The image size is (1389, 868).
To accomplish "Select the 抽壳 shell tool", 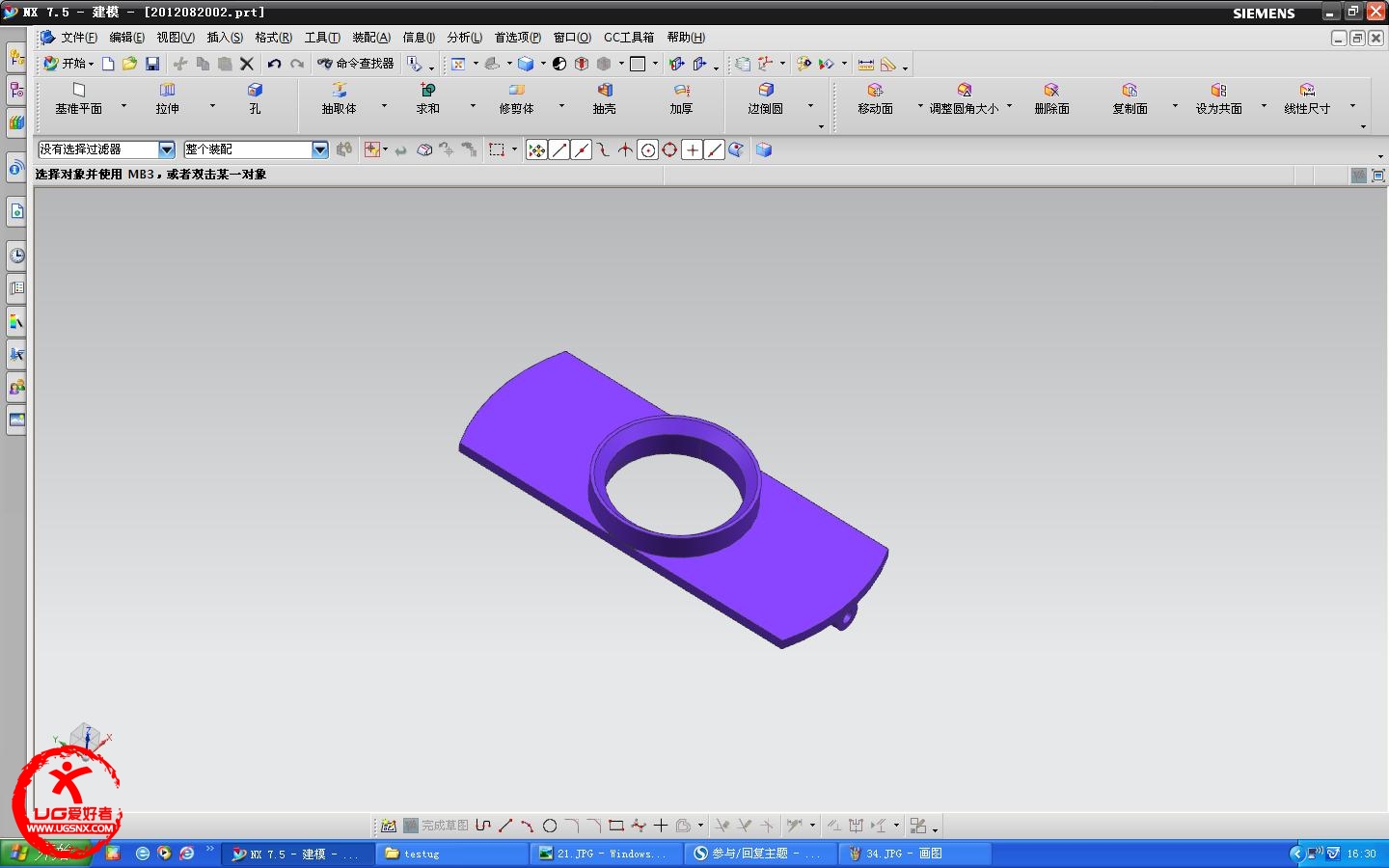I will [x=605, y=99].
